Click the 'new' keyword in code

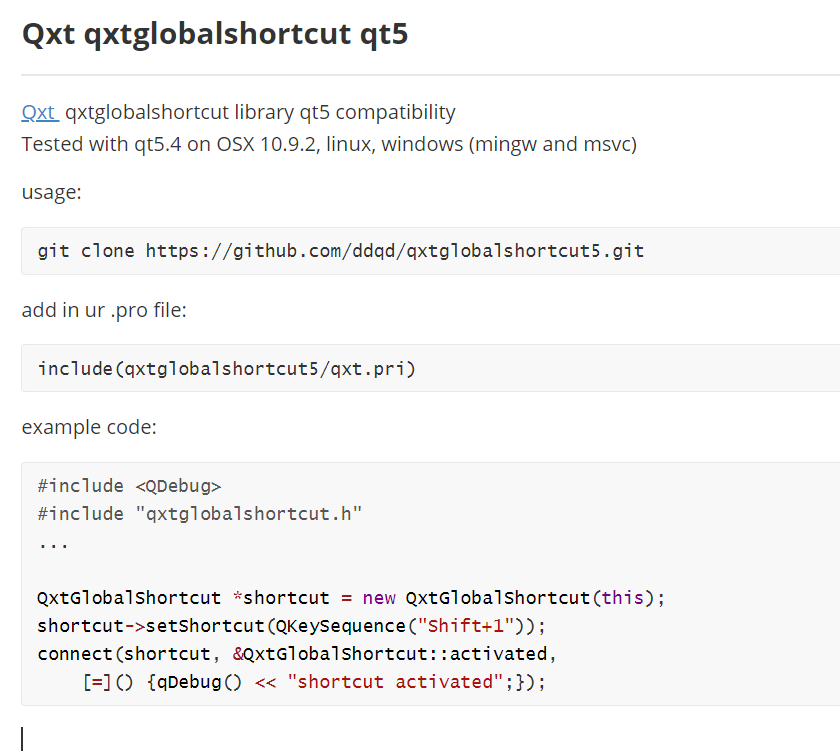(379, 598)
